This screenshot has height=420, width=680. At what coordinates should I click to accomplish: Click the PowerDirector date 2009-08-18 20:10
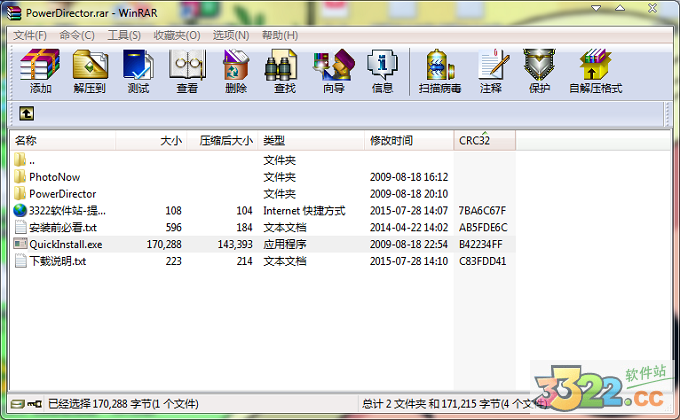coord(409,194)
